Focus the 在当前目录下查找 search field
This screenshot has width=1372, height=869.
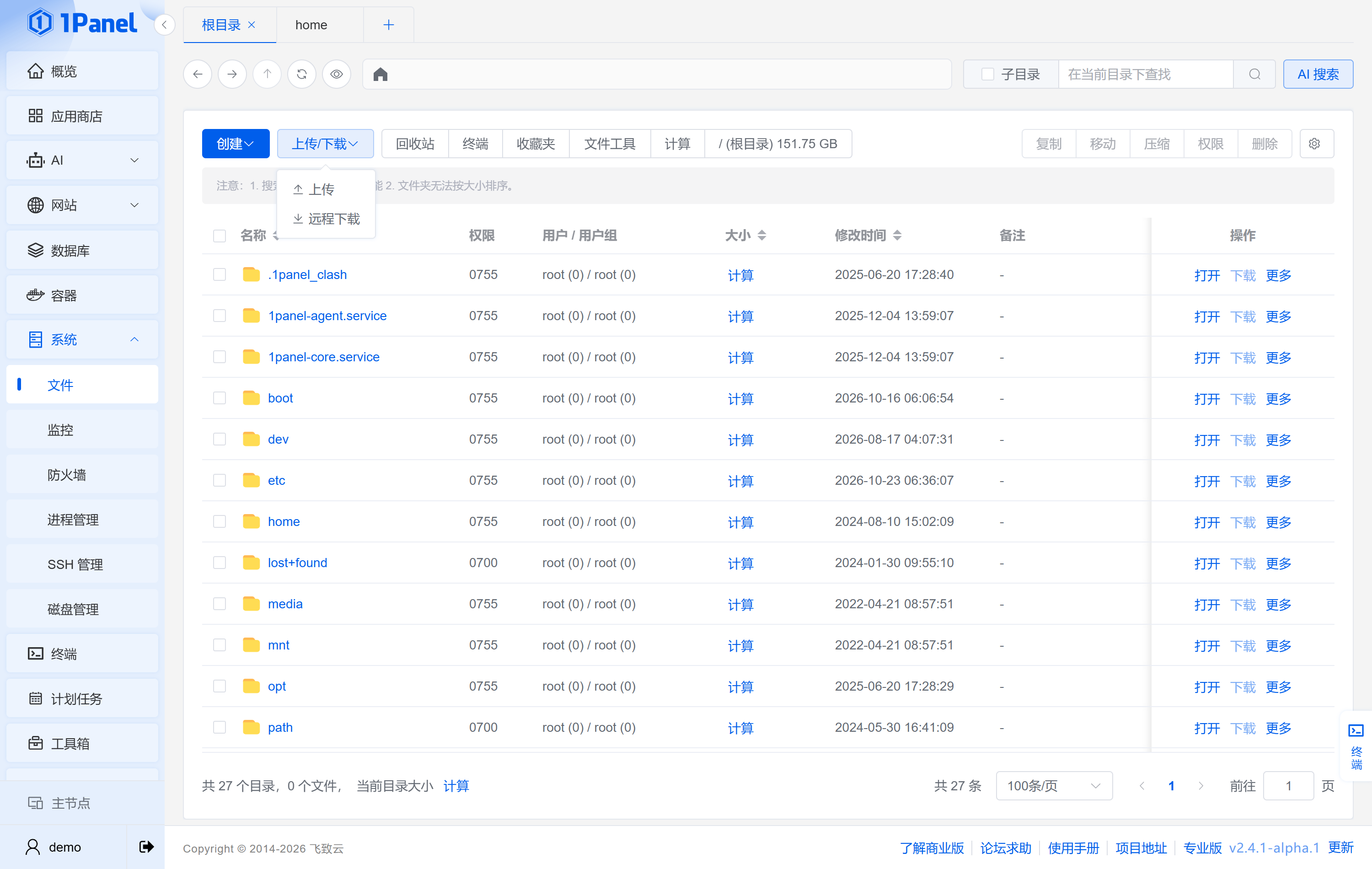coord(1145,74)
